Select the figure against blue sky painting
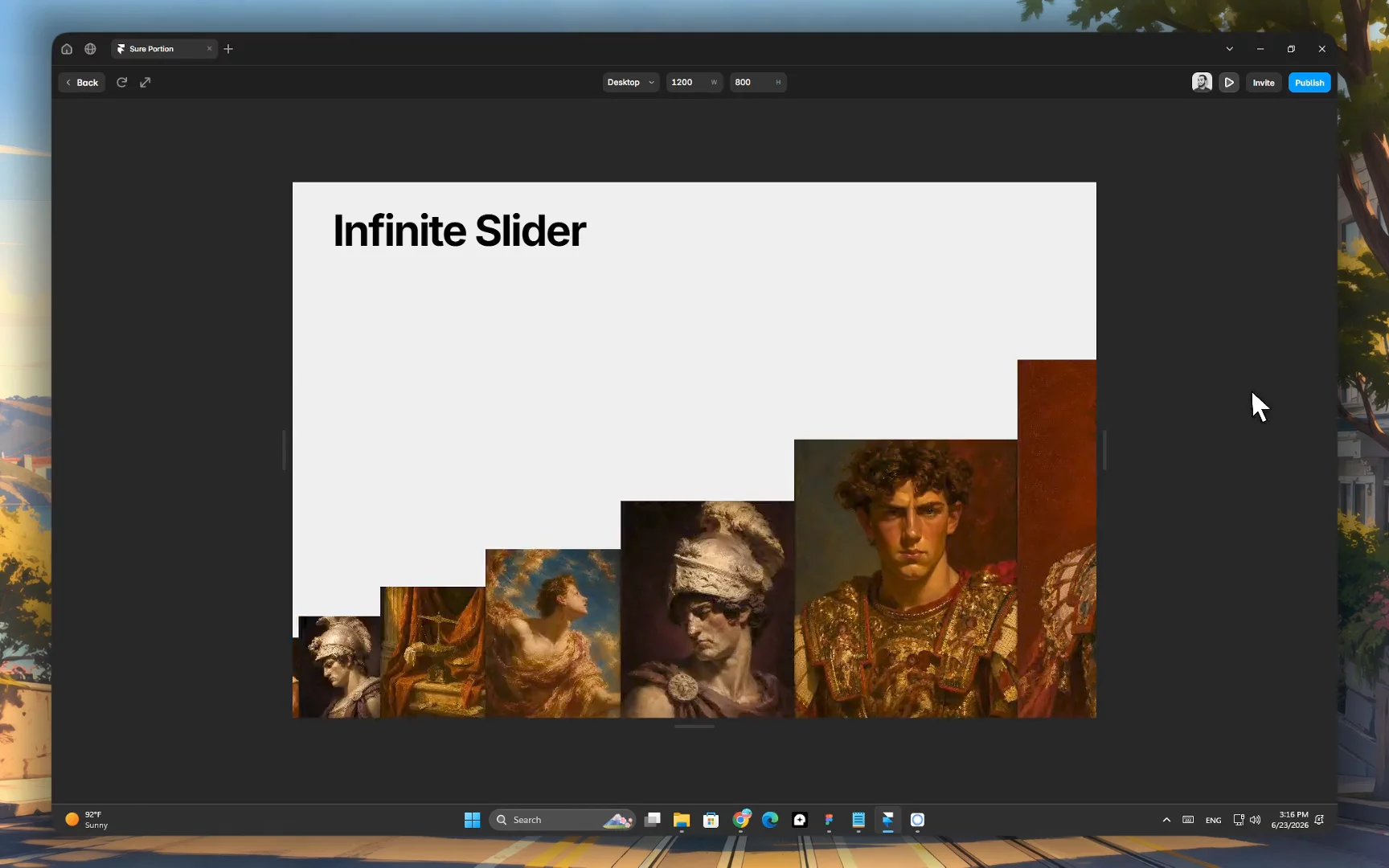Viewport: 1389px width, 868px height. tap(553, 633)
